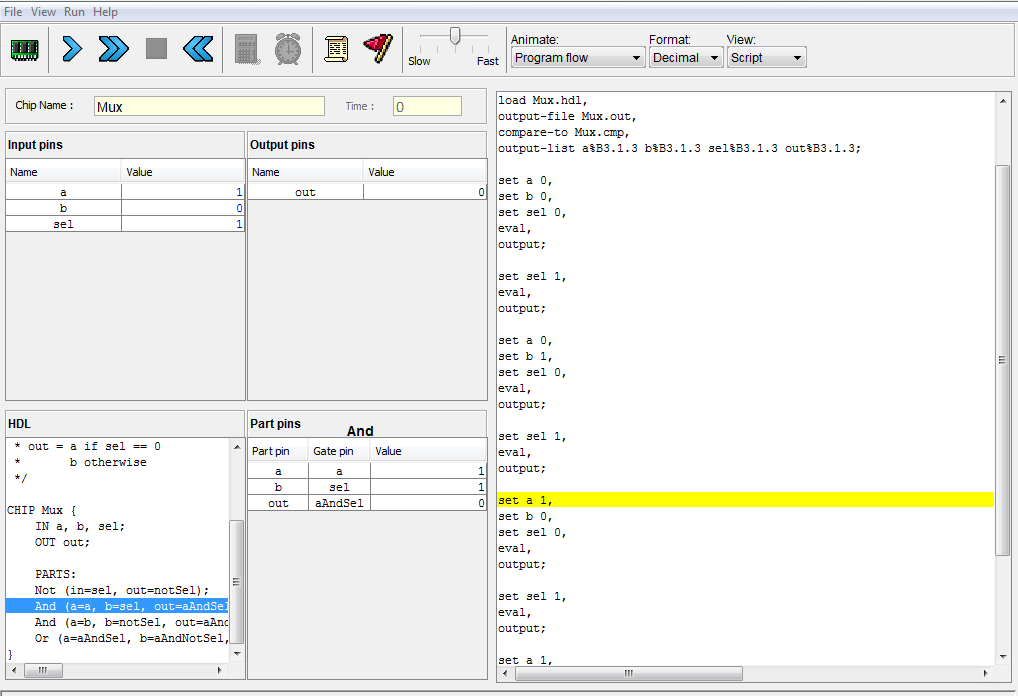Image resolution: width=1018 pixels, height=696 pixels.
Task: Open the Help menu
Action: pos(105,12)
